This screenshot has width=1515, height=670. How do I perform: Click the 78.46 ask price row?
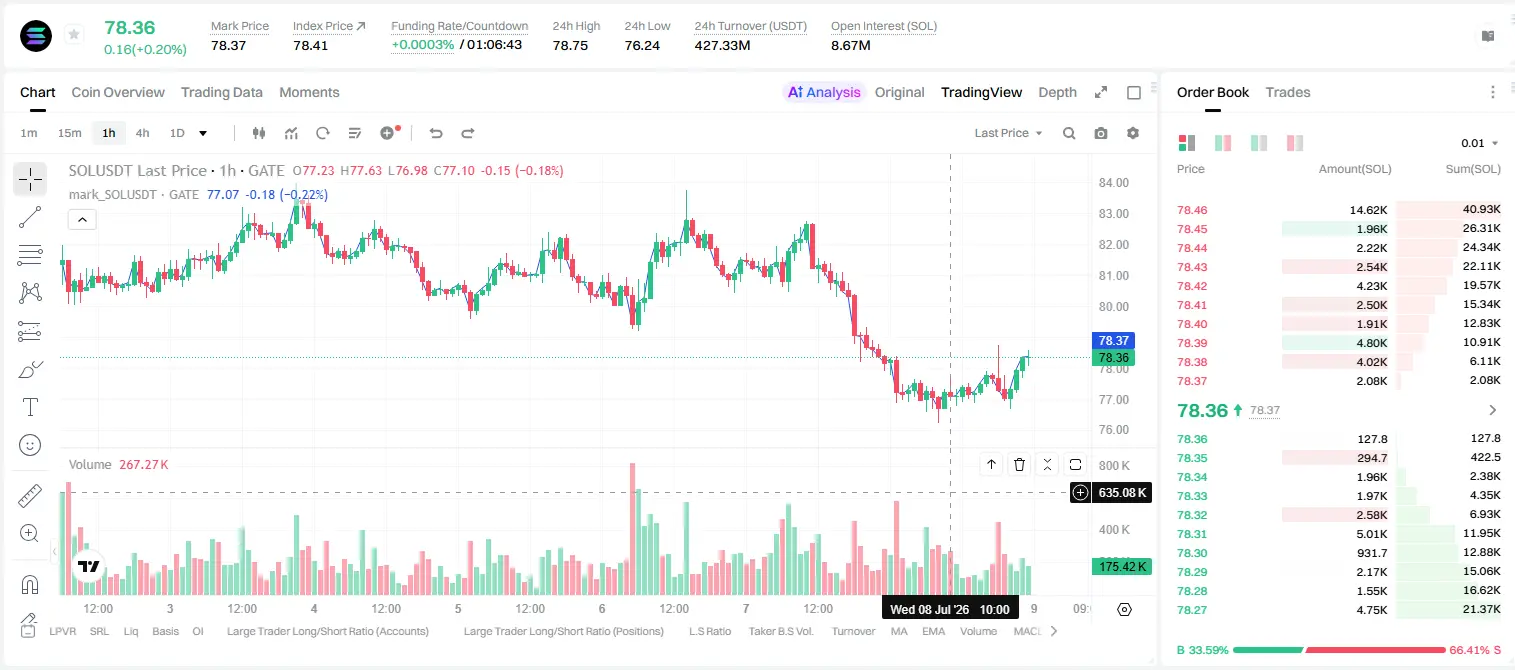(1339, 210)
